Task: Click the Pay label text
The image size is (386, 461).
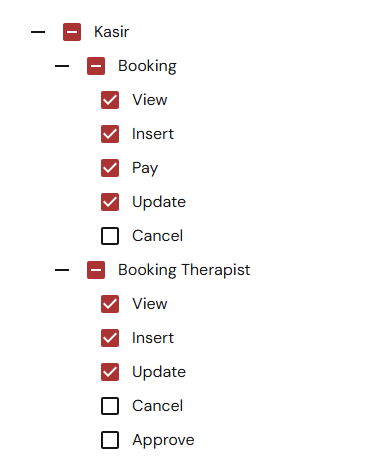Action: [145, 168]
